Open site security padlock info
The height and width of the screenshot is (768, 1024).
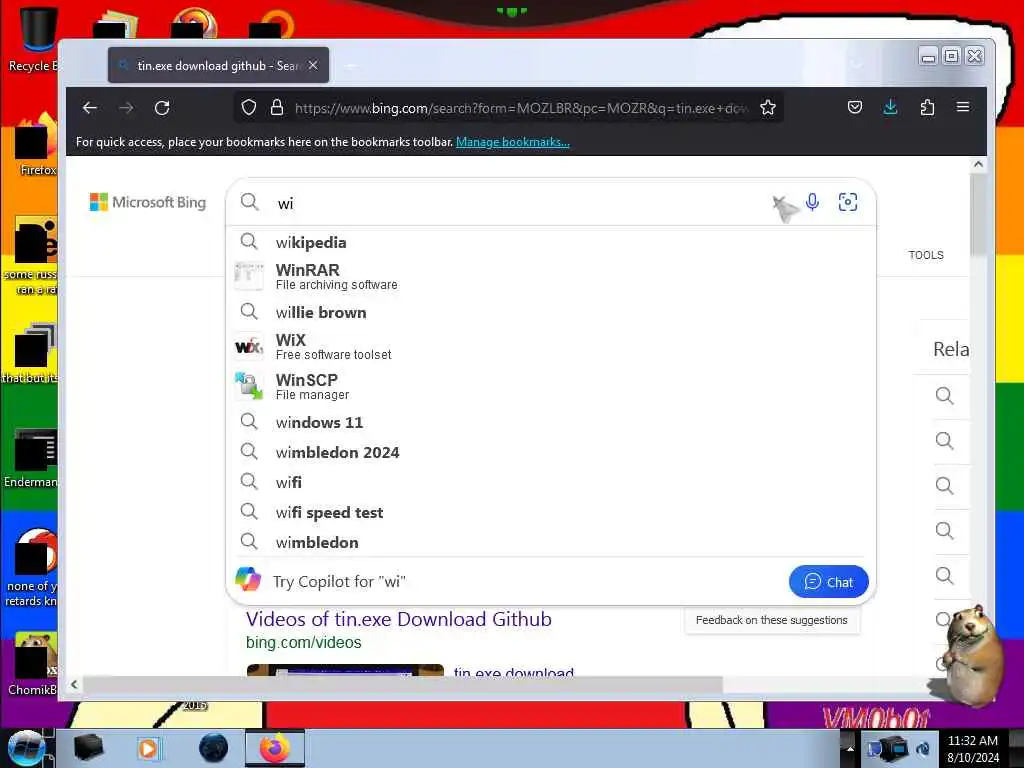coord(277,108)
